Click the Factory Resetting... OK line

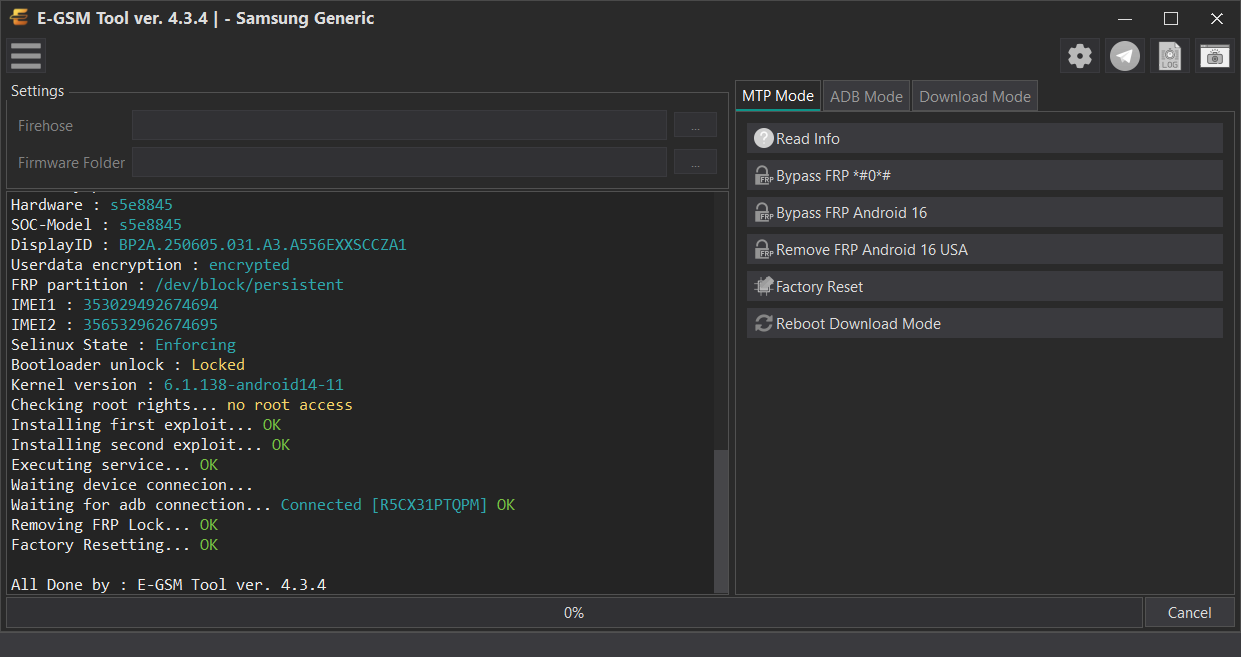click(x=114, y=544)
